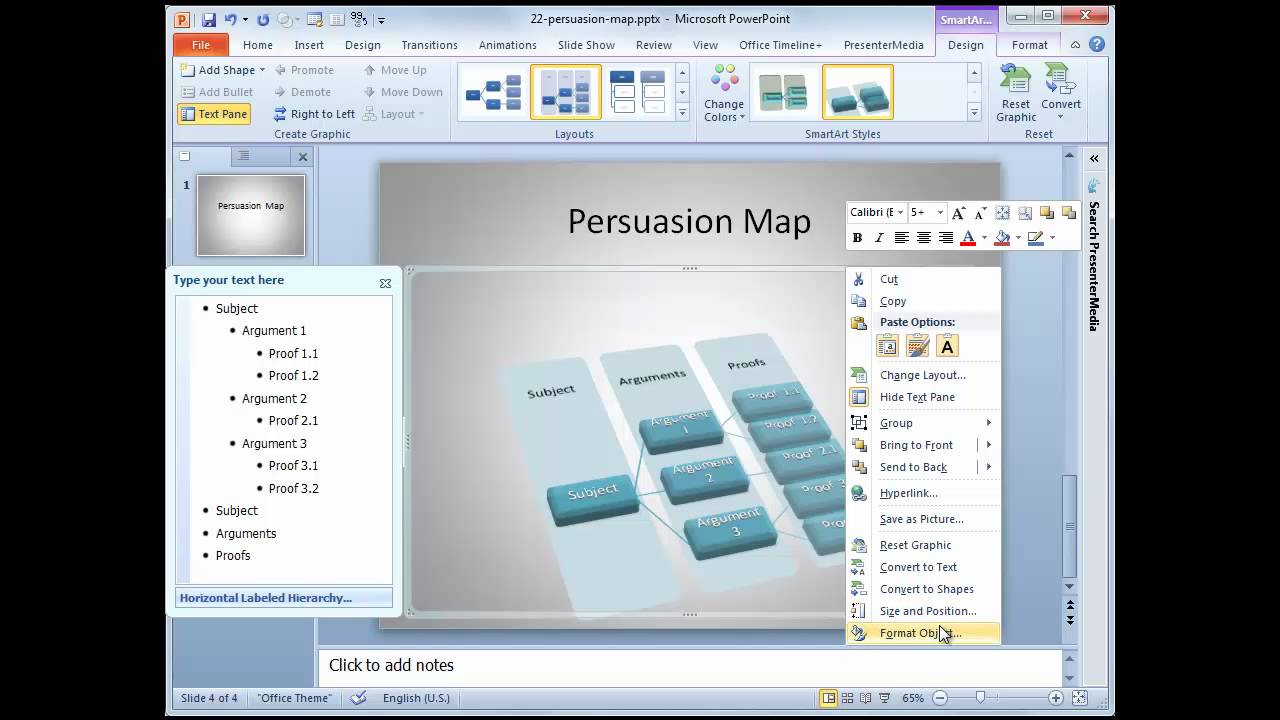Open the Undo history dropdown arrow

(246, 20)
